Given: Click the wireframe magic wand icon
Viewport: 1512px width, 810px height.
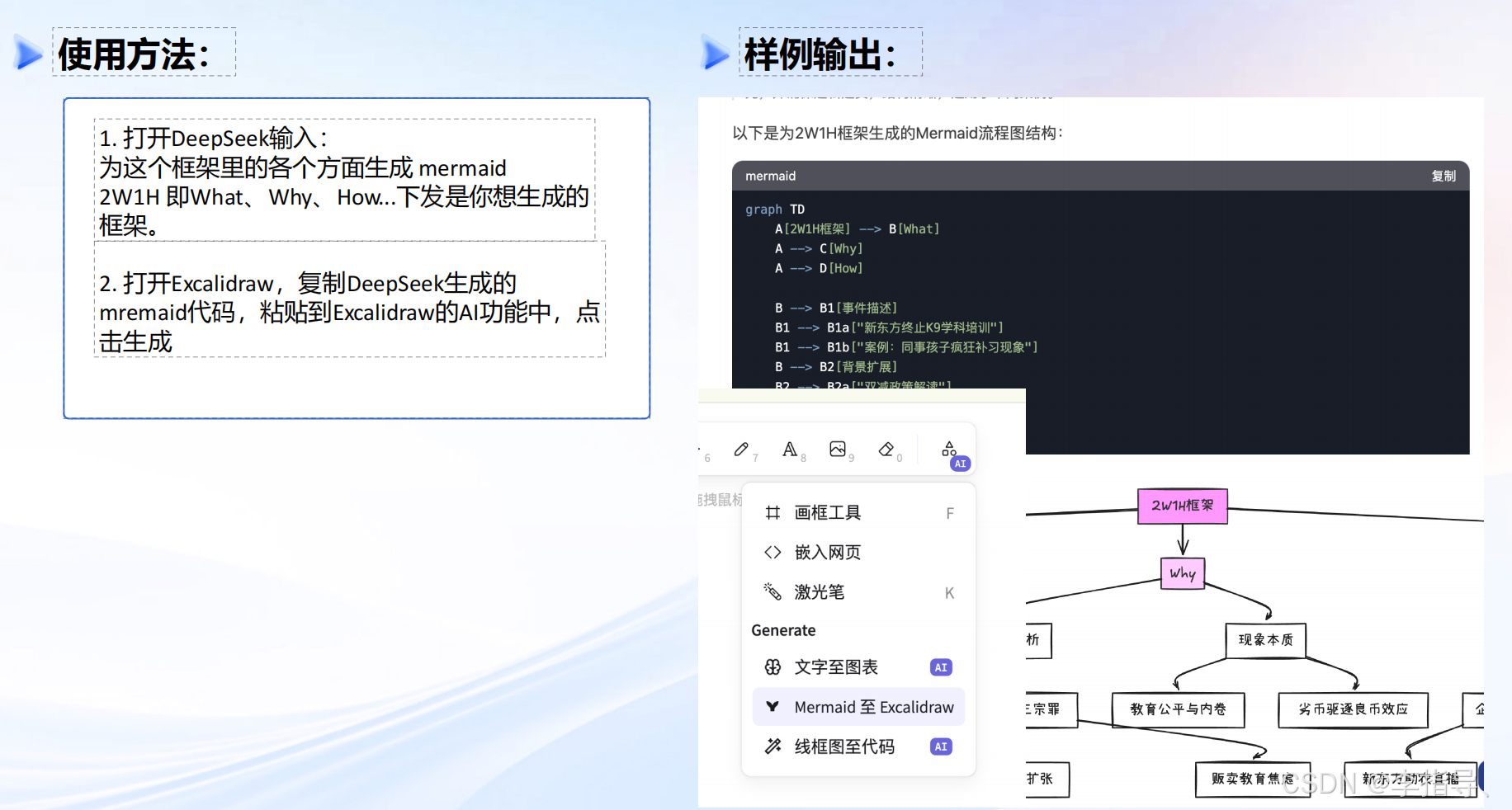Looking at the screenshot, I should pos(773,746).
